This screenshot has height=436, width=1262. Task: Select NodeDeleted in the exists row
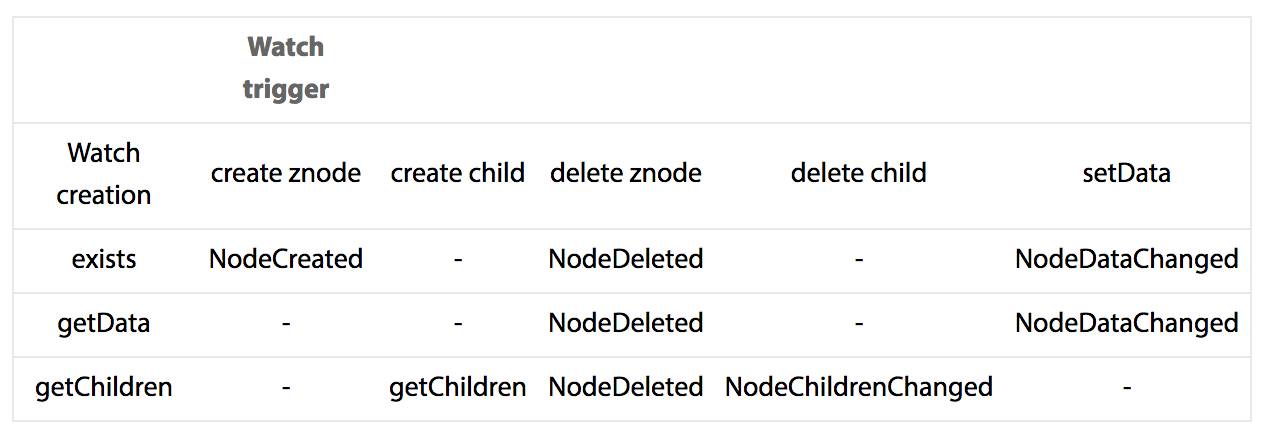625,259
